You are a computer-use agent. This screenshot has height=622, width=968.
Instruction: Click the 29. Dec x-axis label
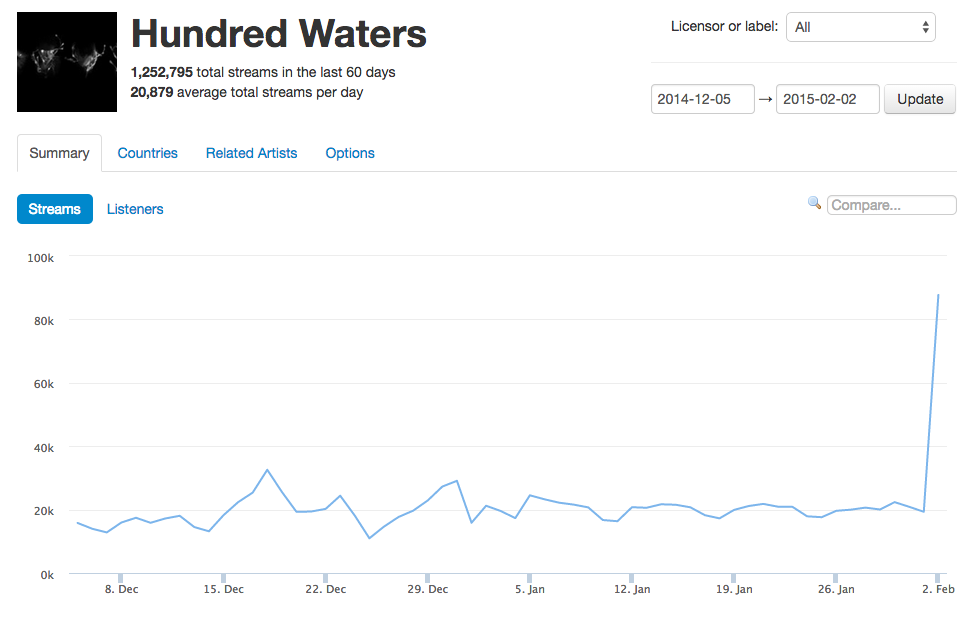pyautogui.click(x=428, y=589)
